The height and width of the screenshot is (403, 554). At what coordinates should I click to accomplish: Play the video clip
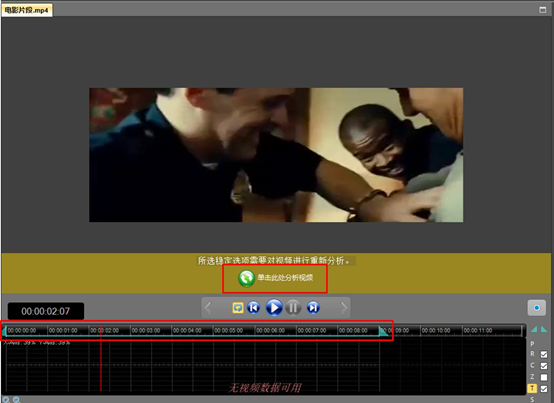(x=274, y=308)
